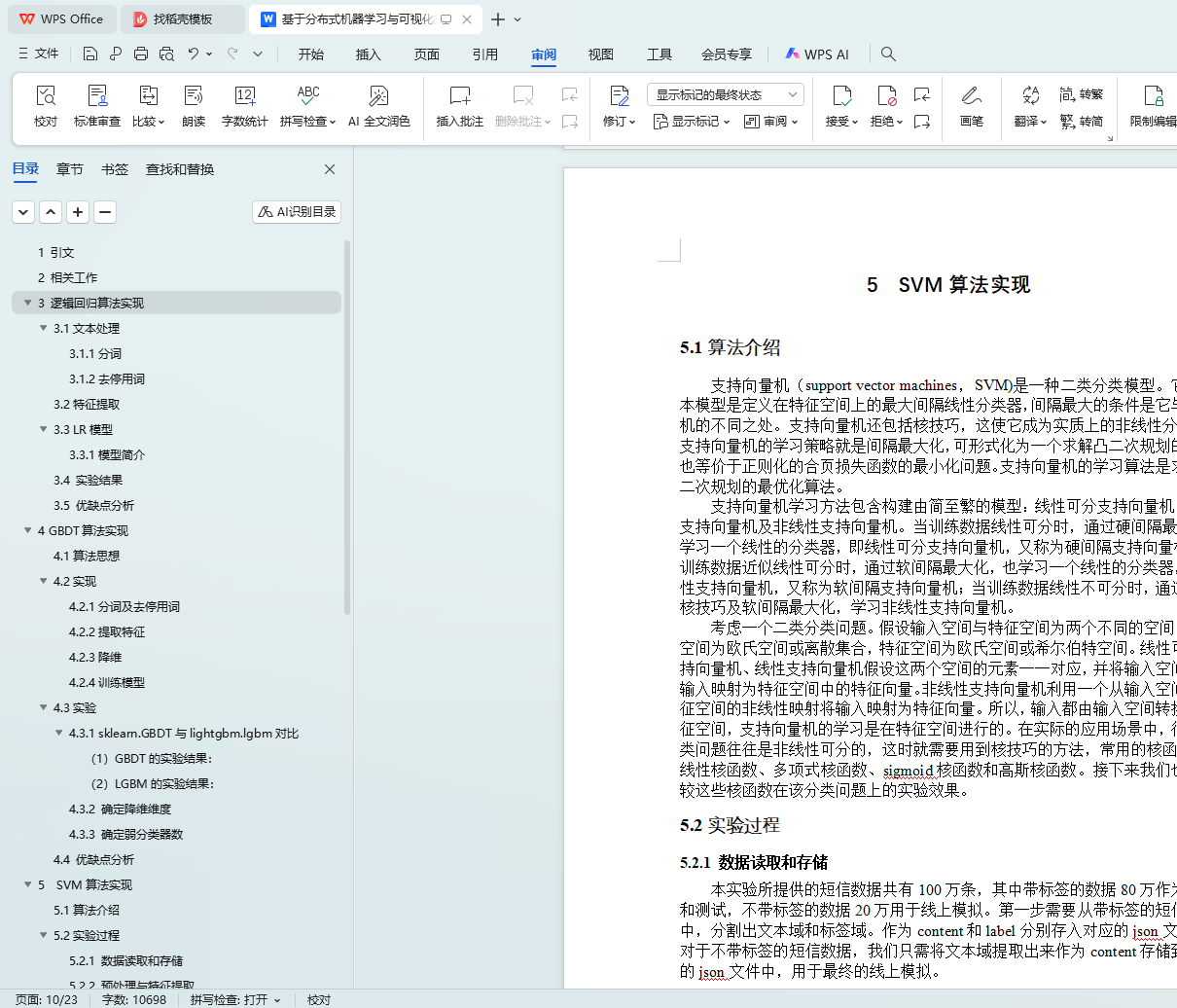Click the 校对 proofreading icon
The height and width of the screenshot is (1008, 1177).
point(46,95)
